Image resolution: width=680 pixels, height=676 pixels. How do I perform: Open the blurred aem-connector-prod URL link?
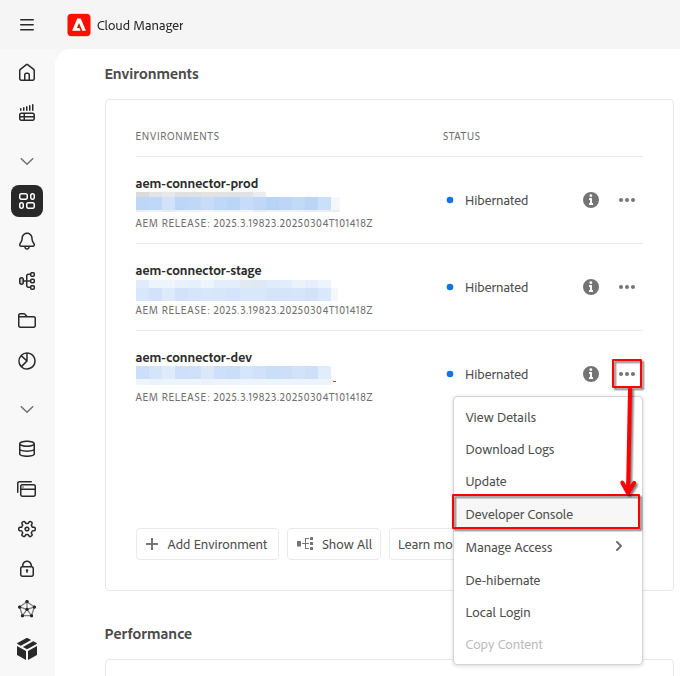[237, 202]
